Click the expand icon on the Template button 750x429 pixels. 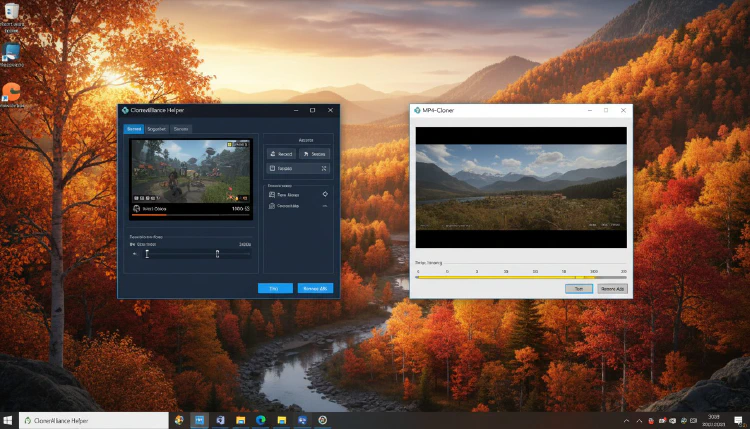pyautogui.click(x=324, y=169)
